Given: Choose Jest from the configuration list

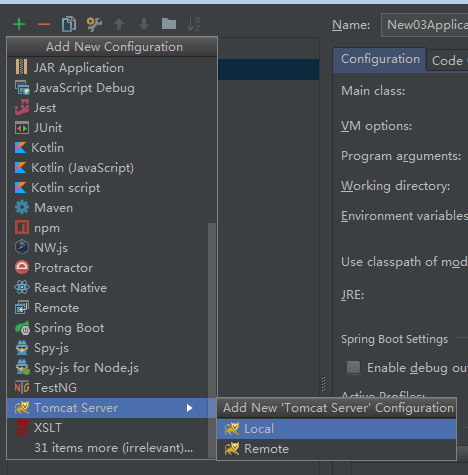Looking at the screenshot, I should pyautogui.click(x=112, y=108).
